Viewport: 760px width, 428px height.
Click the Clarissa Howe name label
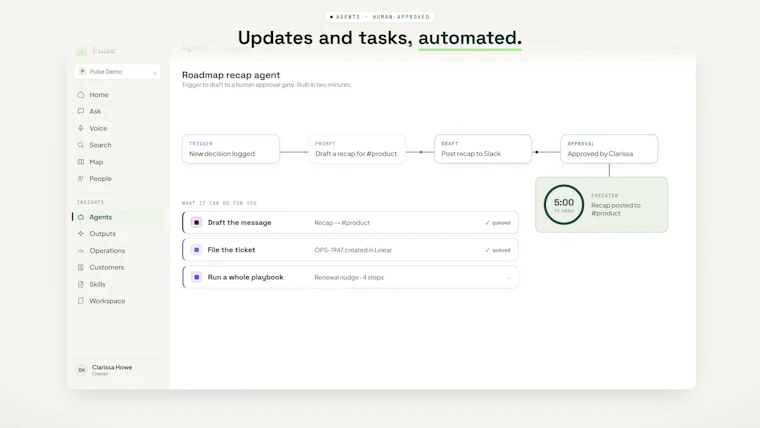(x=112, y=367)
